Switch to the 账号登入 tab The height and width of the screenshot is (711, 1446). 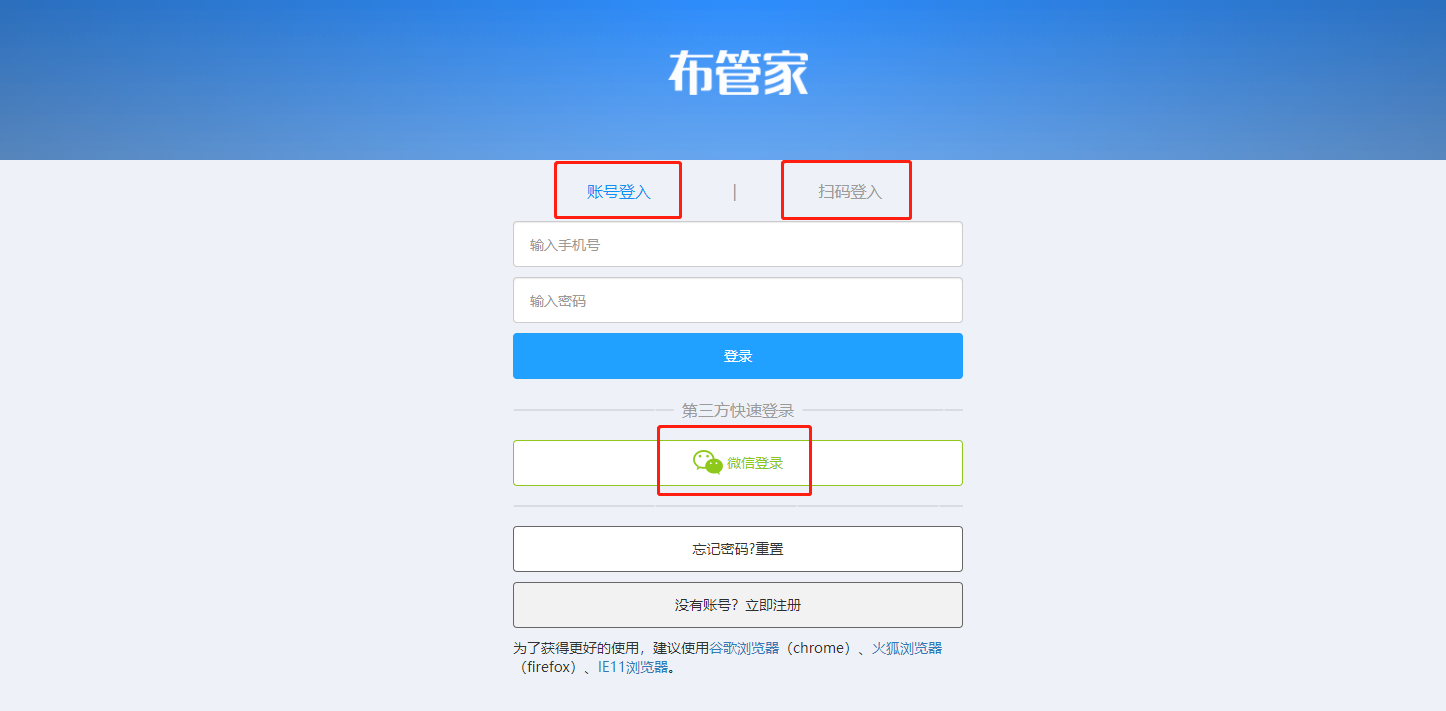tap(619, 192)
